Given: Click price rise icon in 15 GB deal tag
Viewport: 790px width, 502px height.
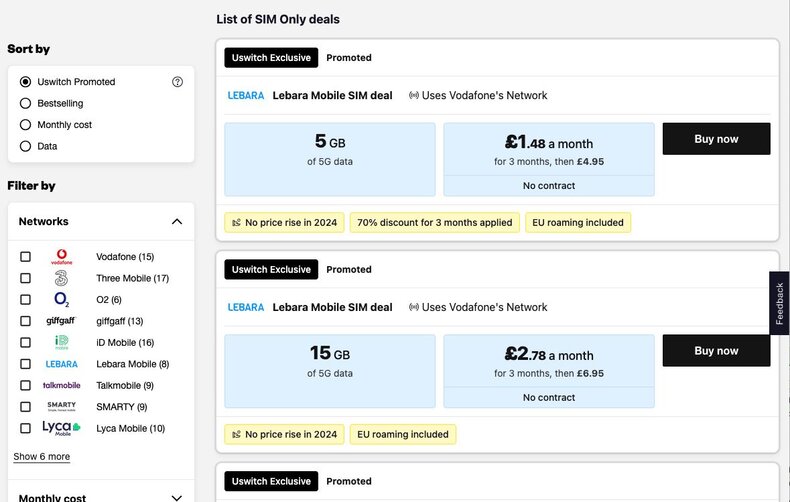Looking at the screenshot, I should click(x=236, y=434).
